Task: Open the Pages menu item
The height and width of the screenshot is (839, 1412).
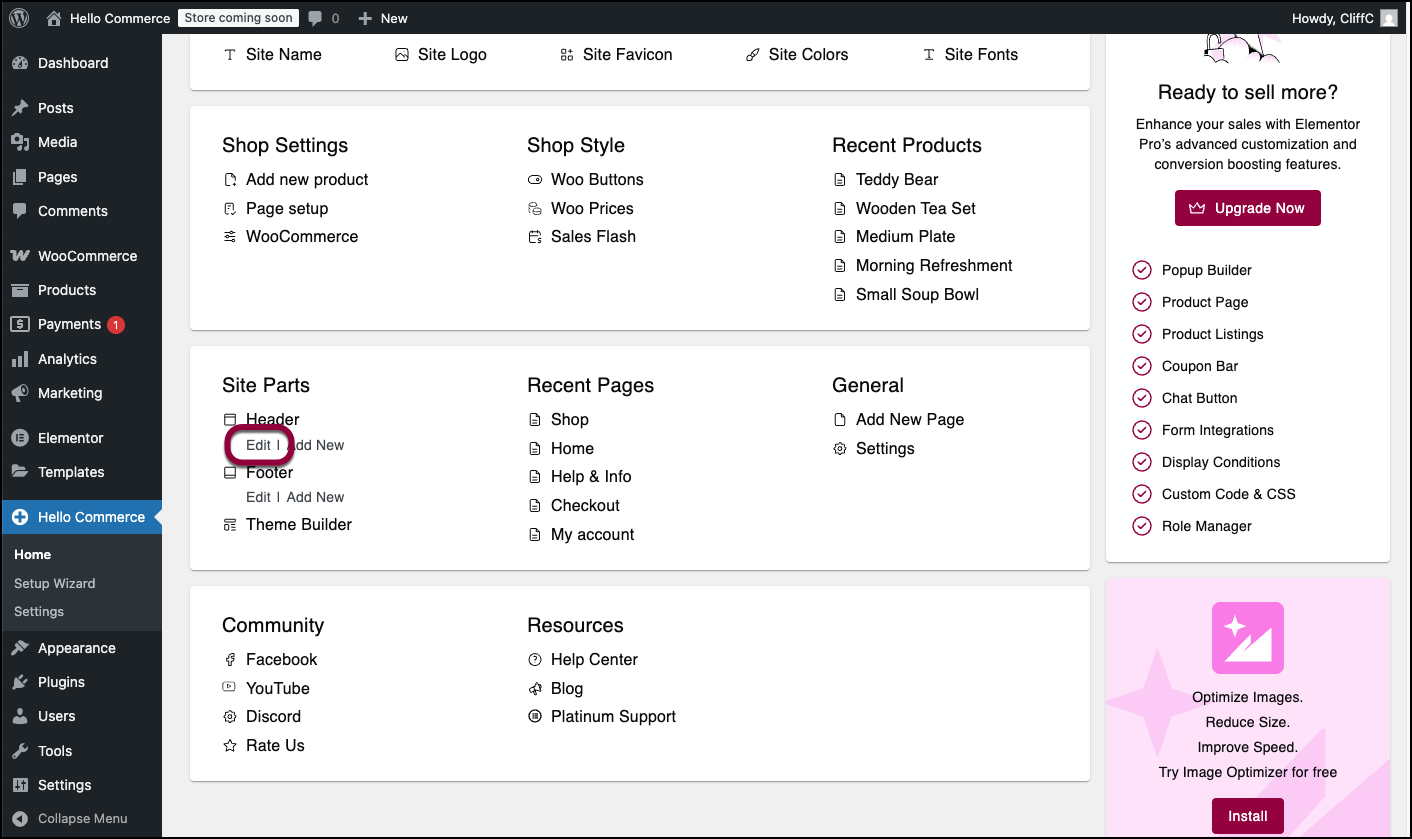Action: click(81, 177)
